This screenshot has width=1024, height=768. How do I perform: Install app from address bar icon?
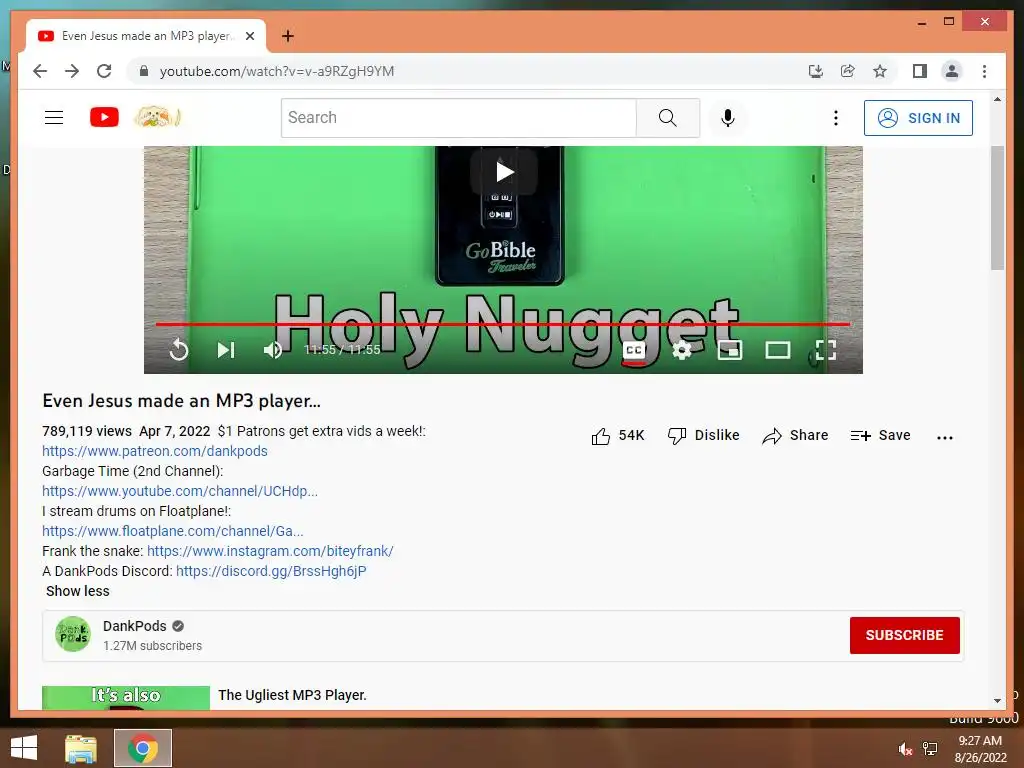pos(816,71)
